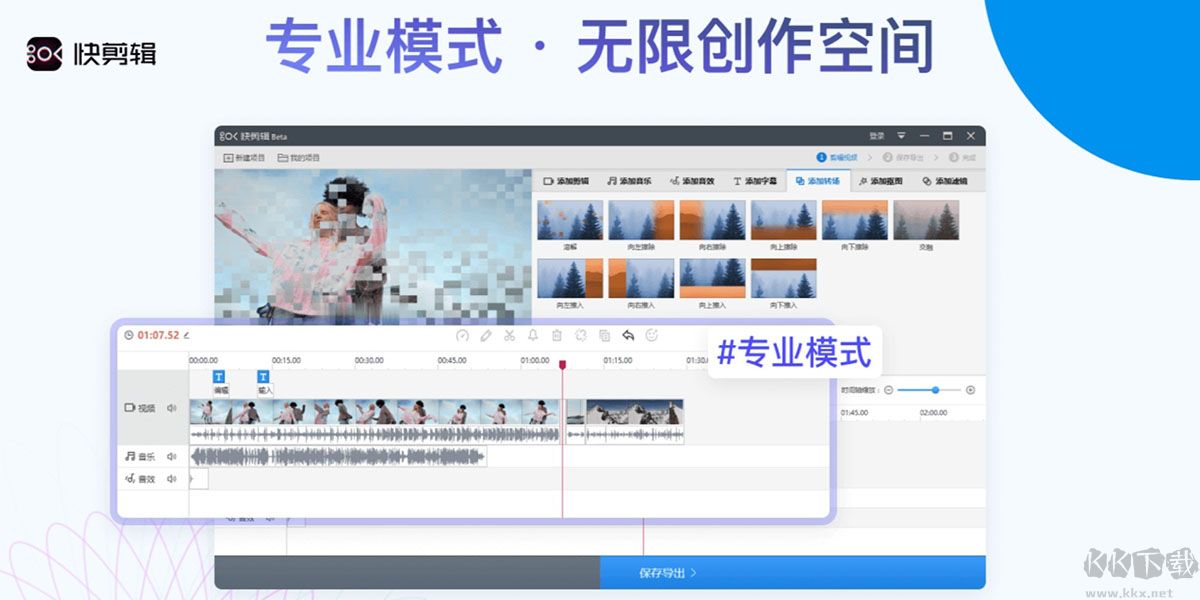
Task: Select the pencil edit icon above the timeline
Action: pos(486,337)
